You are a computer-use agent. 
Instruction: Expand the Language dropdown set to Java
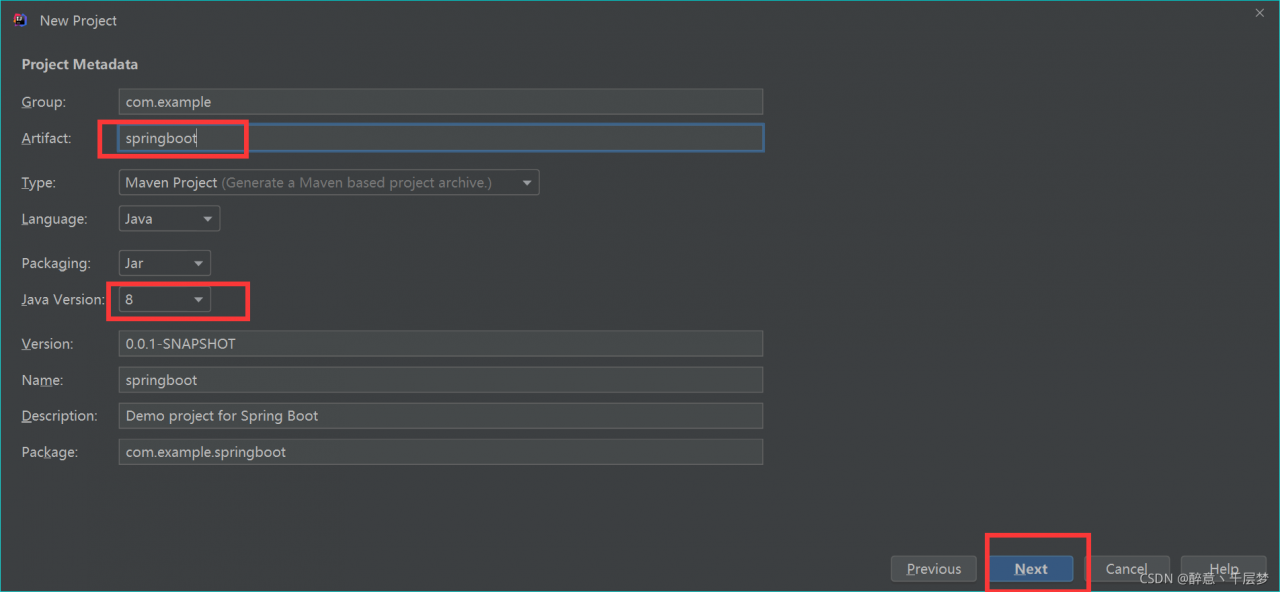click(x=169, y=219)
